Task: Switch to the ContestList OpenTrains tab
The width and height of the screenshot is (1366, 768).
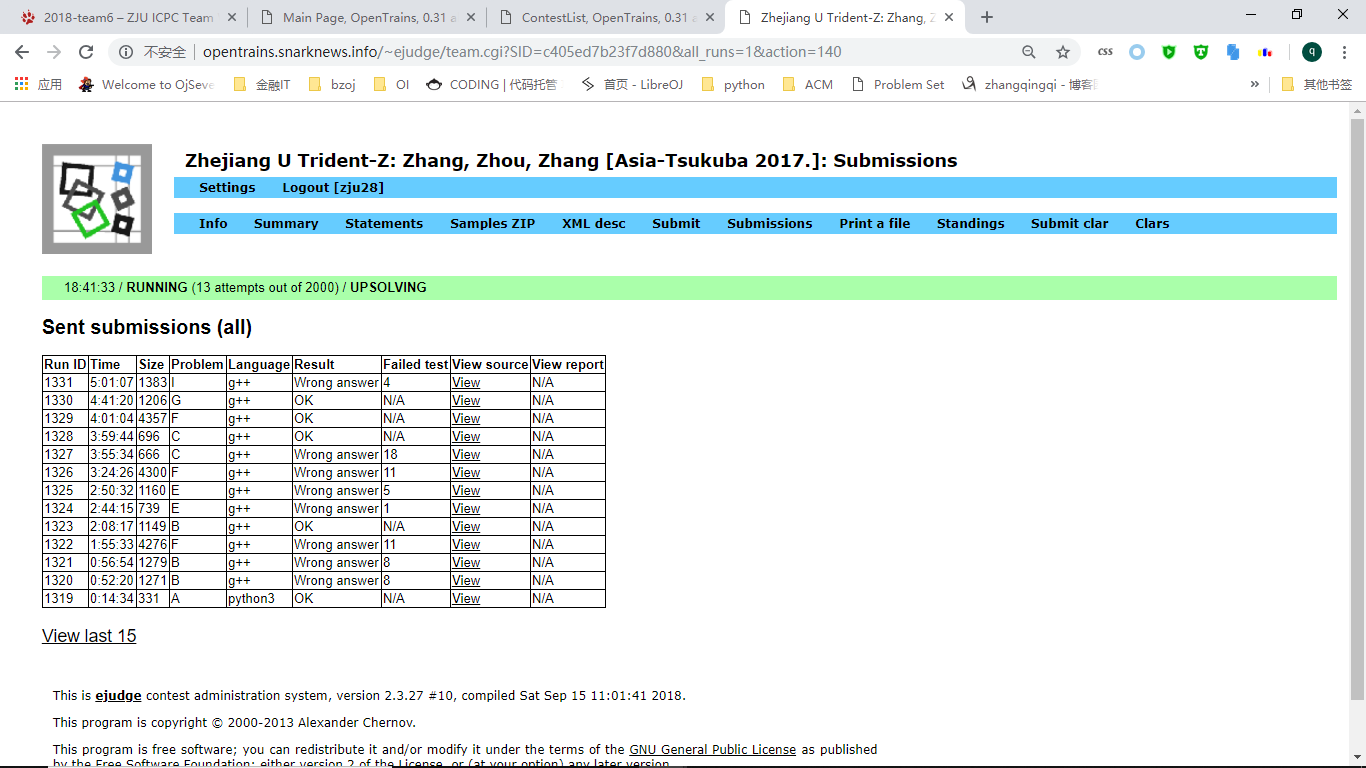Action: (607, 17)
